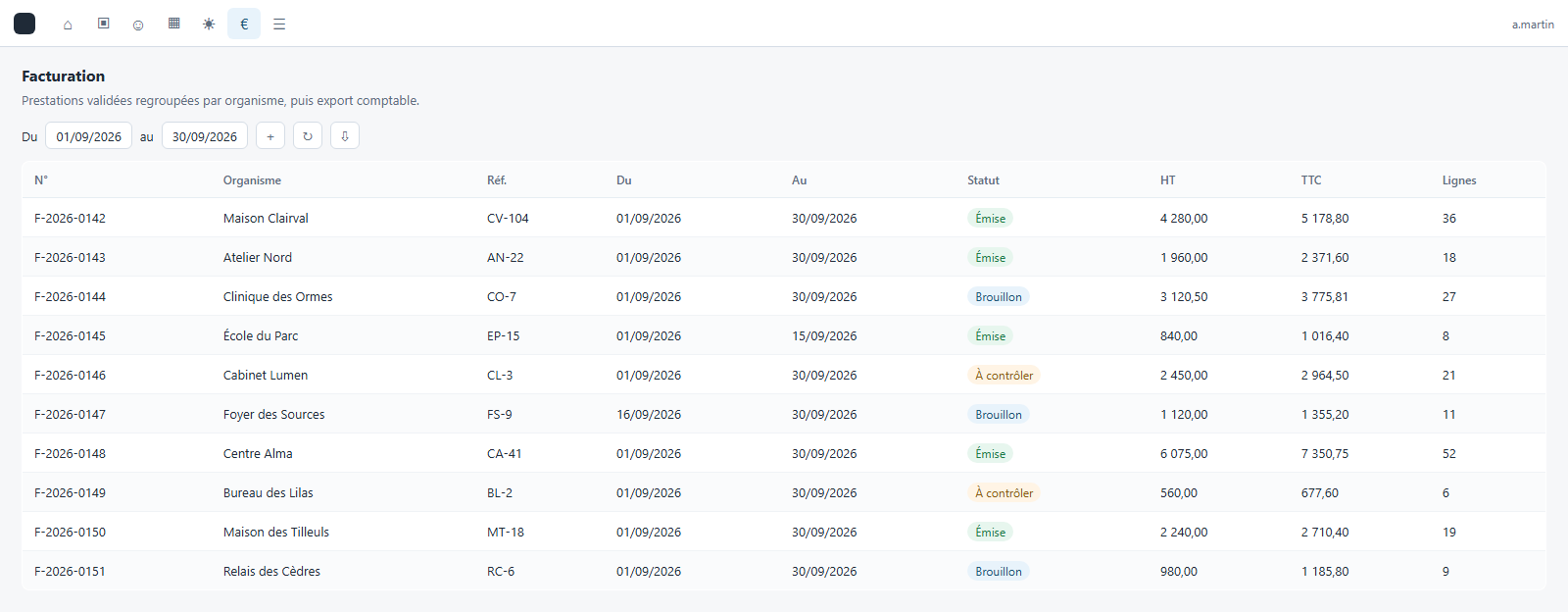Viewport: 1568px width, 612px height.
Task: Open the square-in-square nav icon
Action: [103, 24]
